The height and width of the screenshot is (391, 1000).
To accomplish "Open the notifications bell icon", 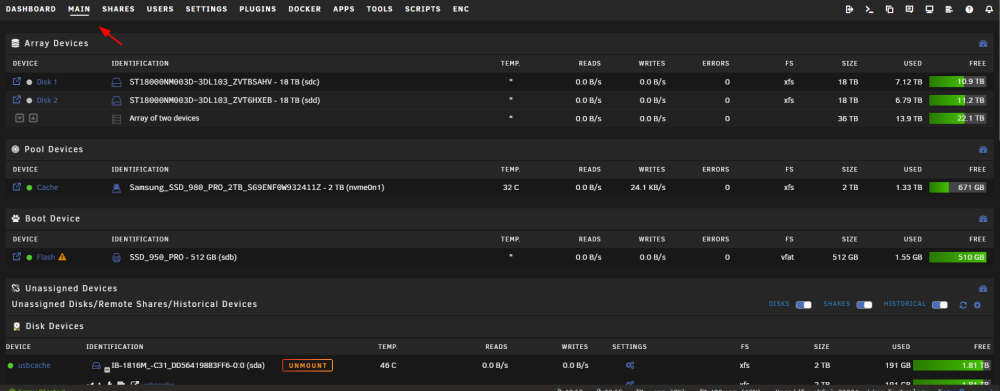I will point(989,10).
